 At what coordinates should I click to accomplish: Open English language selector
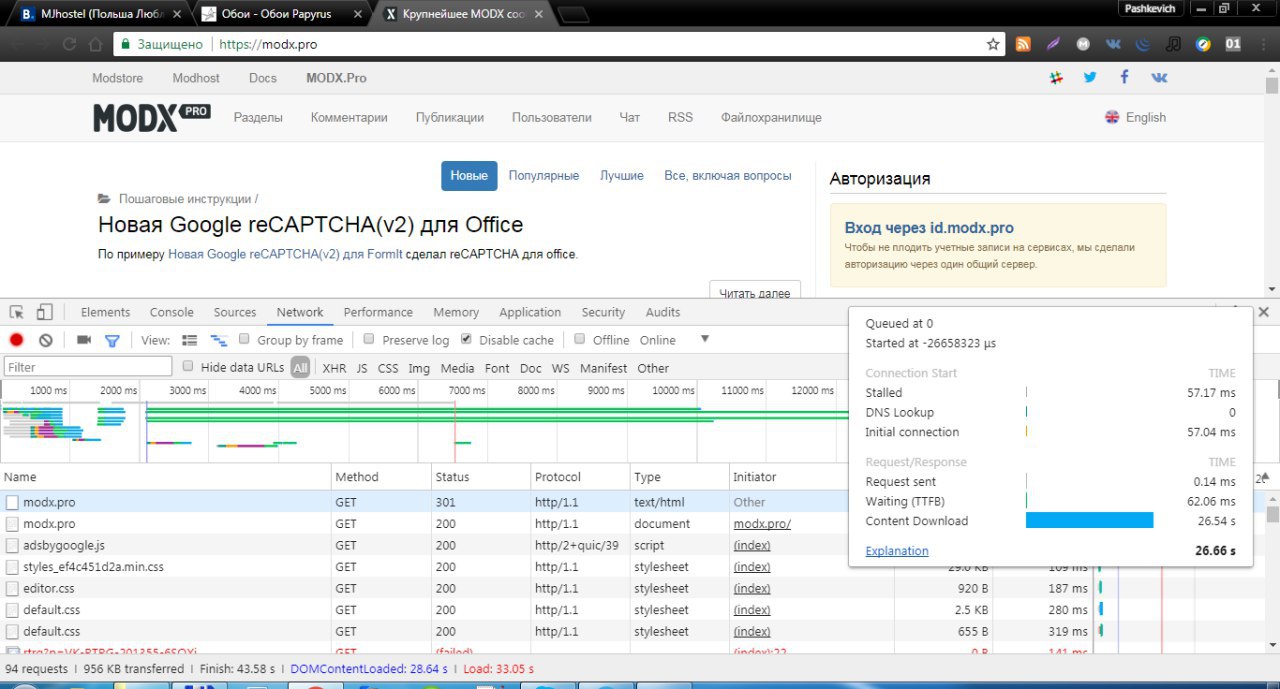tap(1135, 117)
